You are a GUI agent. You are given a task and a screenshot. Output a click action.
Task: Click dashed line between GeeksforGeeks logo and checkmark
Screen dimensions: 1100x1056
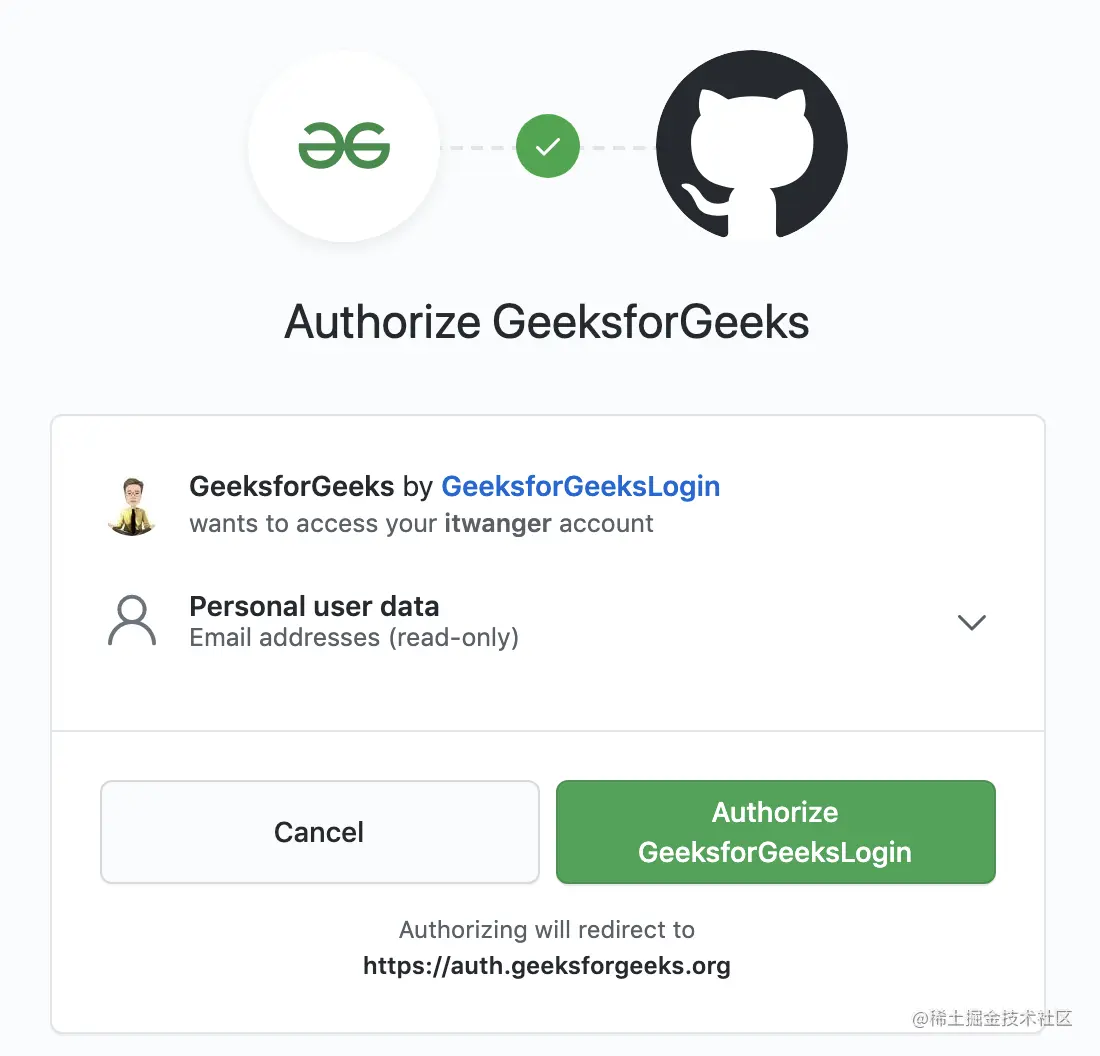click(x=478, y=147)
